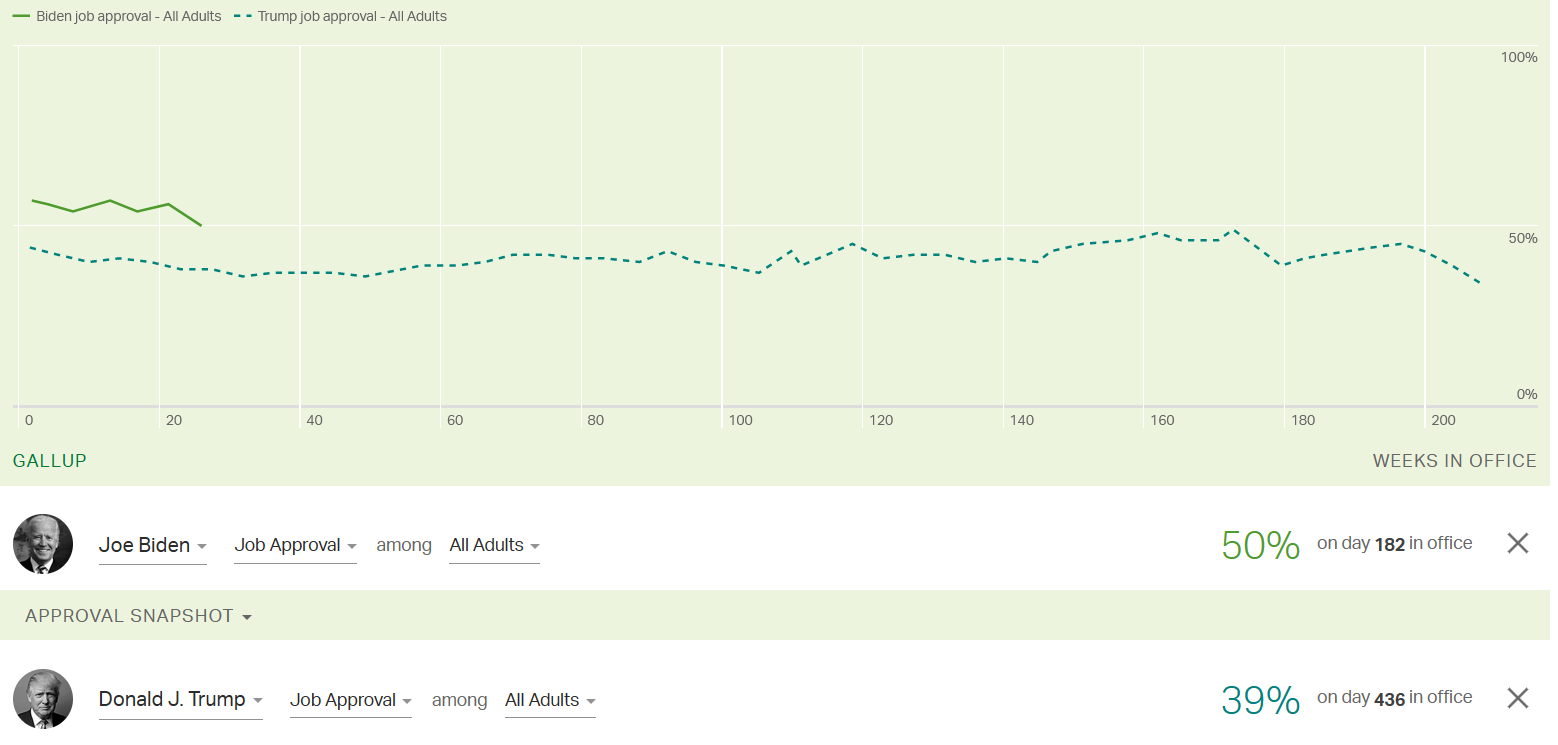Remove the Joe Biden comparison row
This screenshot has width=1558, height=745.
click(1517, 543)
